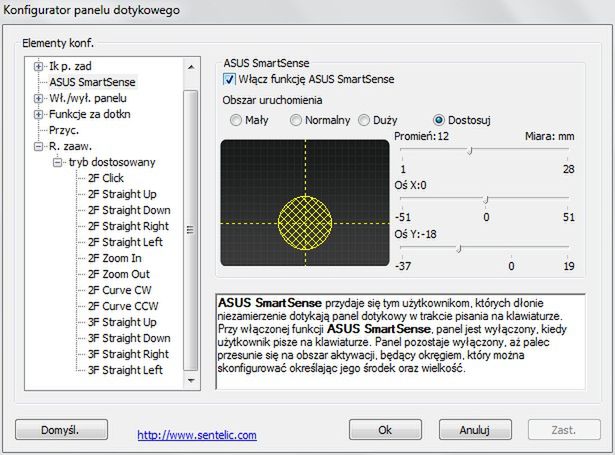615x455 pixels.
Task: Click the Domyśl. button
Action: (61, 430)
